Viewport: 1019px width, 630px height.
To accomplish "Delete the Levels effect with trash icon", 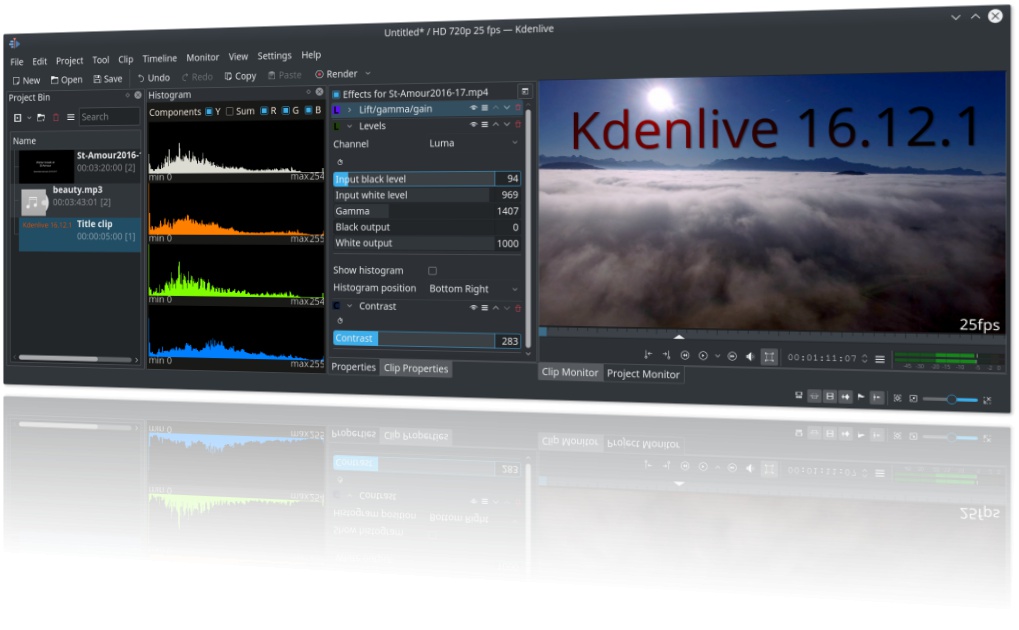I will tap(518, 126).
